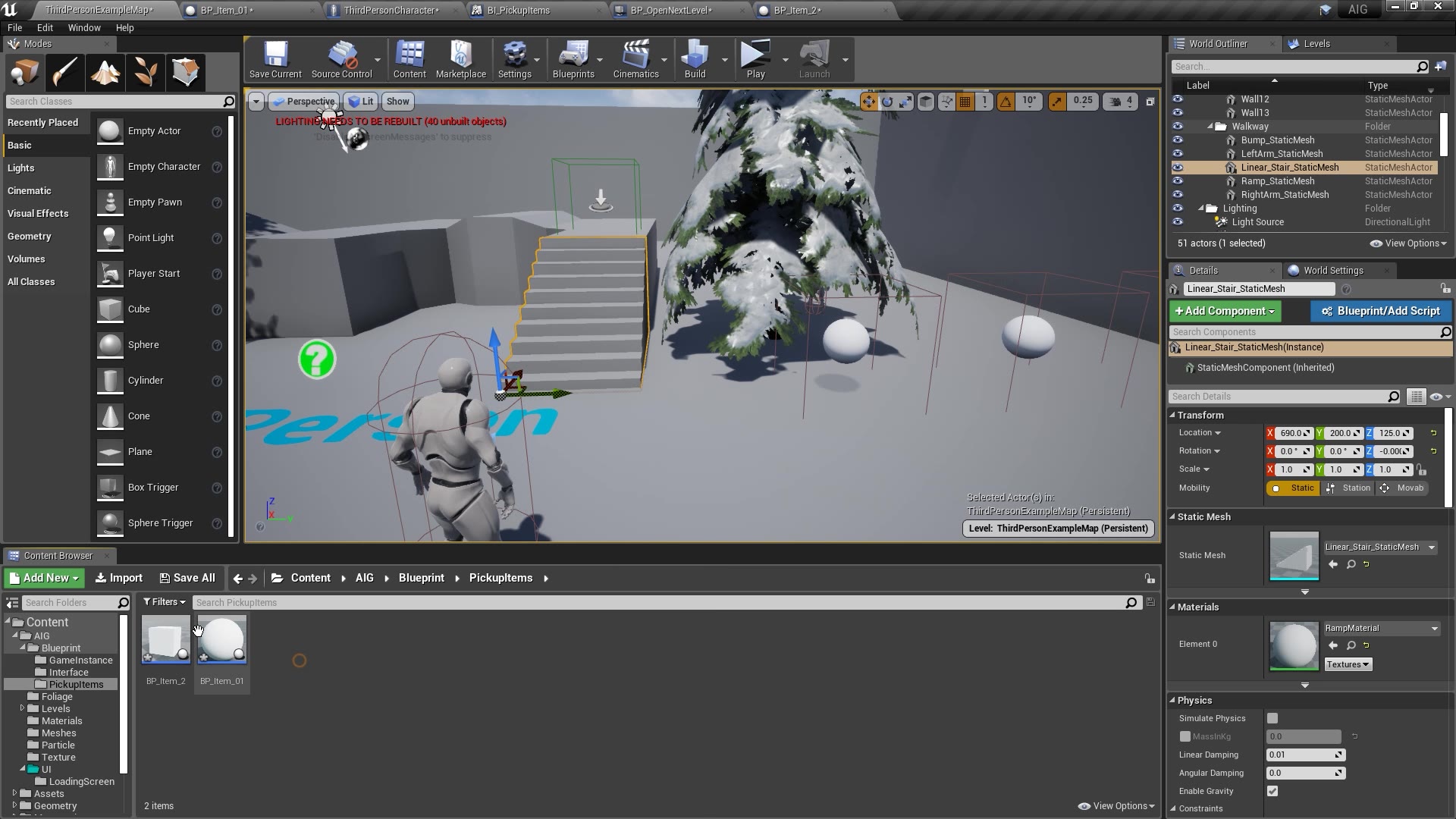The height and width of the screenshot is (819, 1456).
Task: Click the Lit viewport mode tab
Action: coord(362,100)
